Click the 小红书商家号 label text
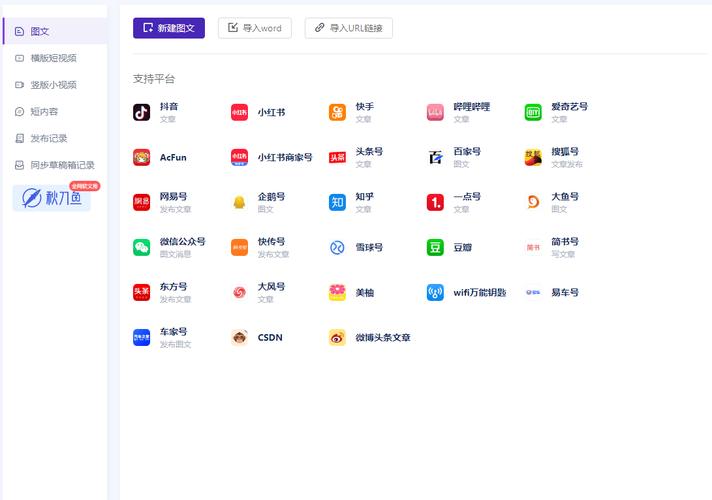 tap(285, 158)
